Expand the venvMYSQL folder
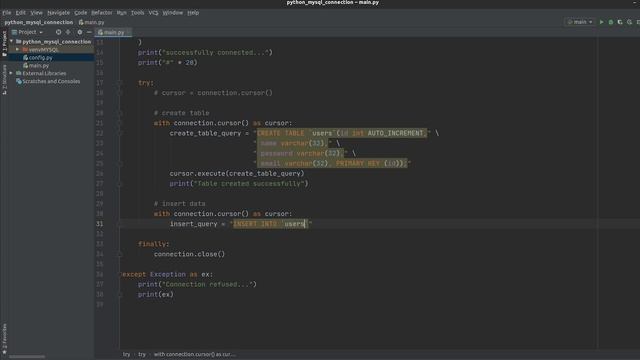This screenshot has height=360, width=640. coord(18,49)
